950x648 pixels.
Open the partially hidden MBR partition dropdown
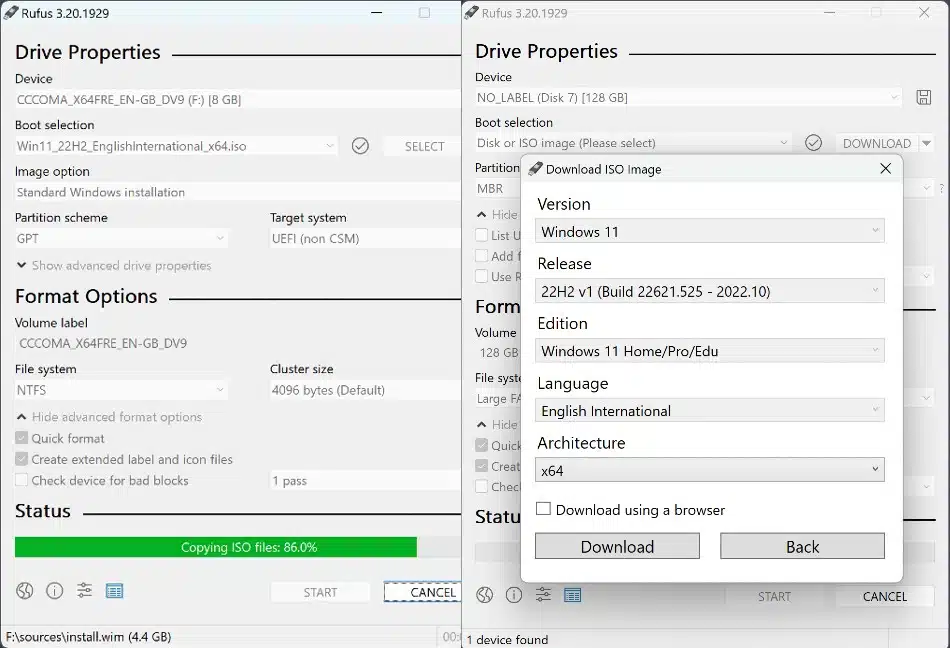498,188
